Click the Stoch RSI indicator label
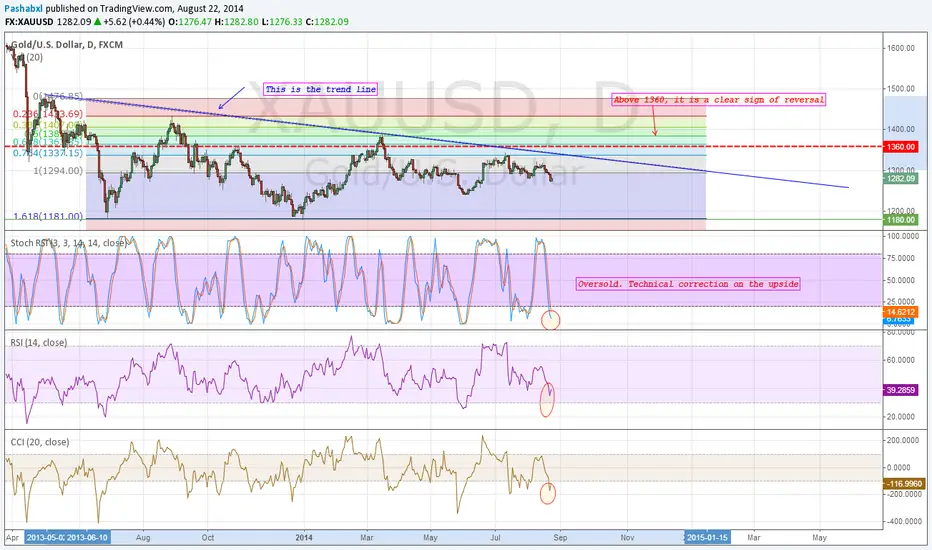The height and width of the screenshot is (550, 932). pos(69,243)
